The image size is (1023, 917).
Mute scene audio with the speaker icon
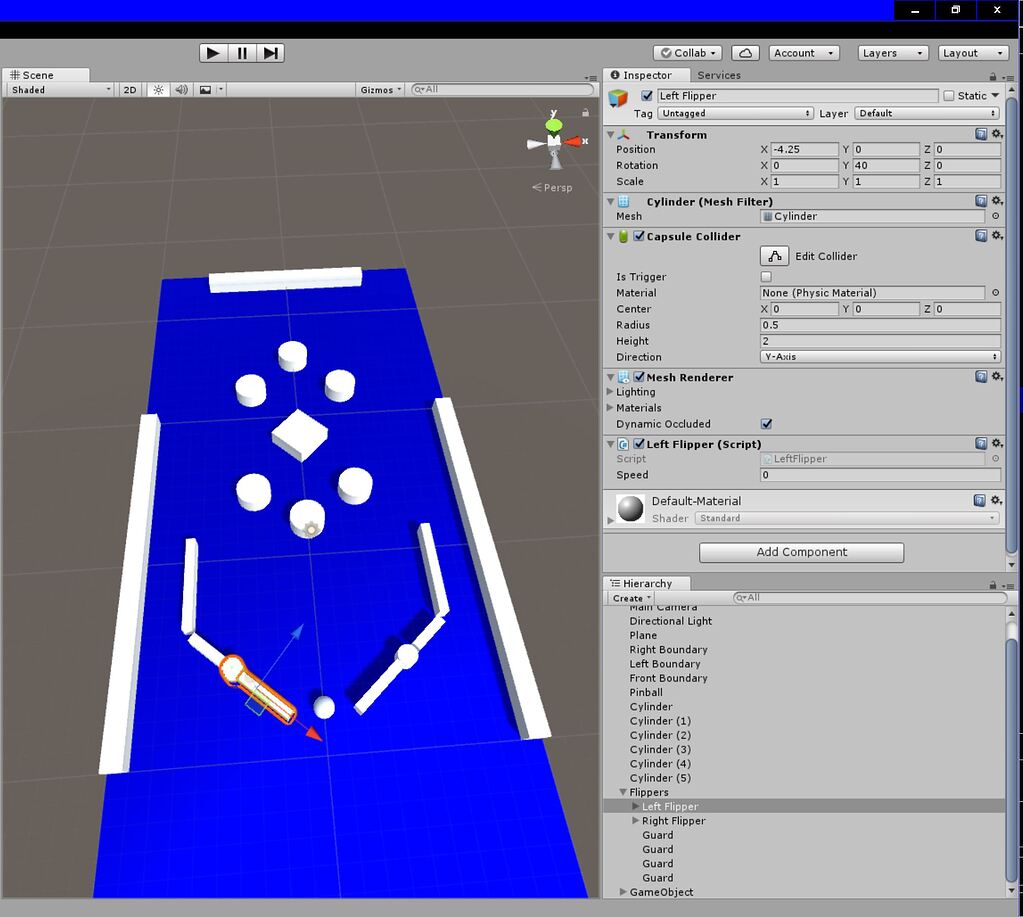(180, 89)
